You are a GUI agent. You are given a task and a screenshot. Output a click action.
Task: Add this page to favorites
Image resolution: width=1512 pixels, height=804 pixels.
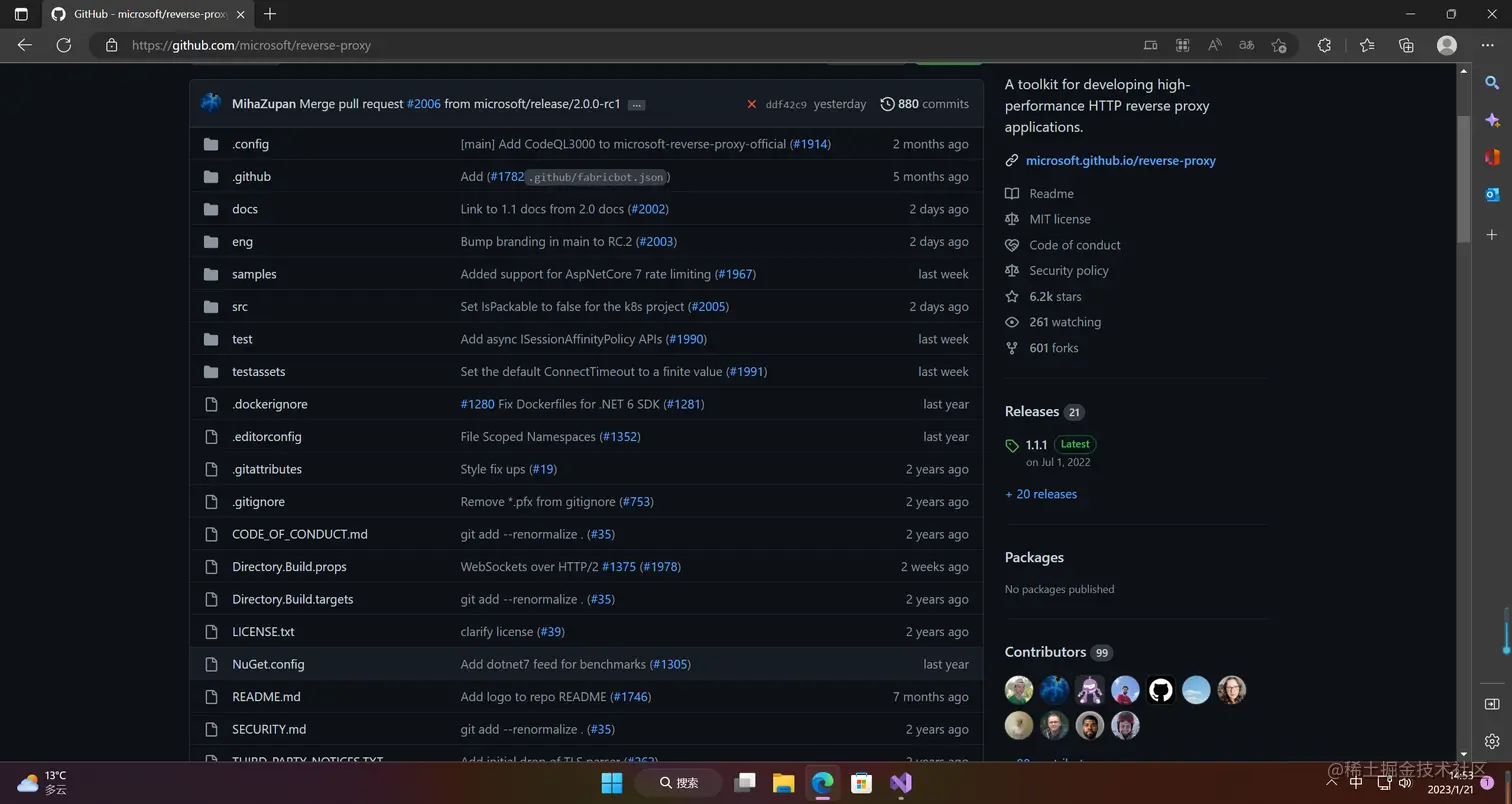(x=1279, y=45)
